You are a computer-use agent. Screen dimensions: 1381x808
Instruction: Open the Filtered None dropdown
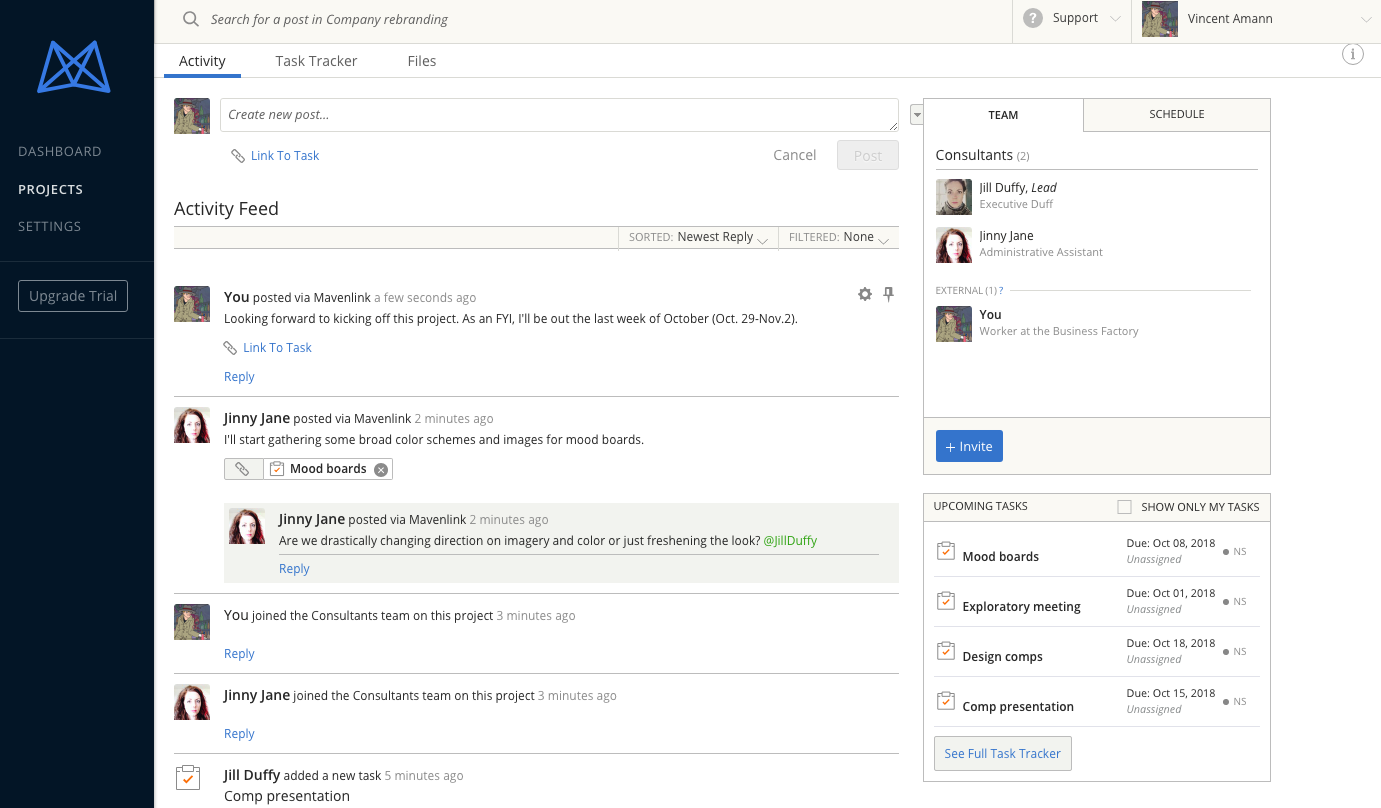(x=839, y=237)
